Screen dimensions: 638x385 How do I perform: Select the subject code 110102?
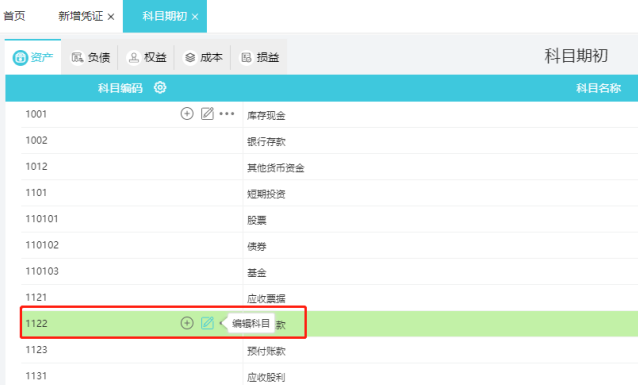click(42, 245)
